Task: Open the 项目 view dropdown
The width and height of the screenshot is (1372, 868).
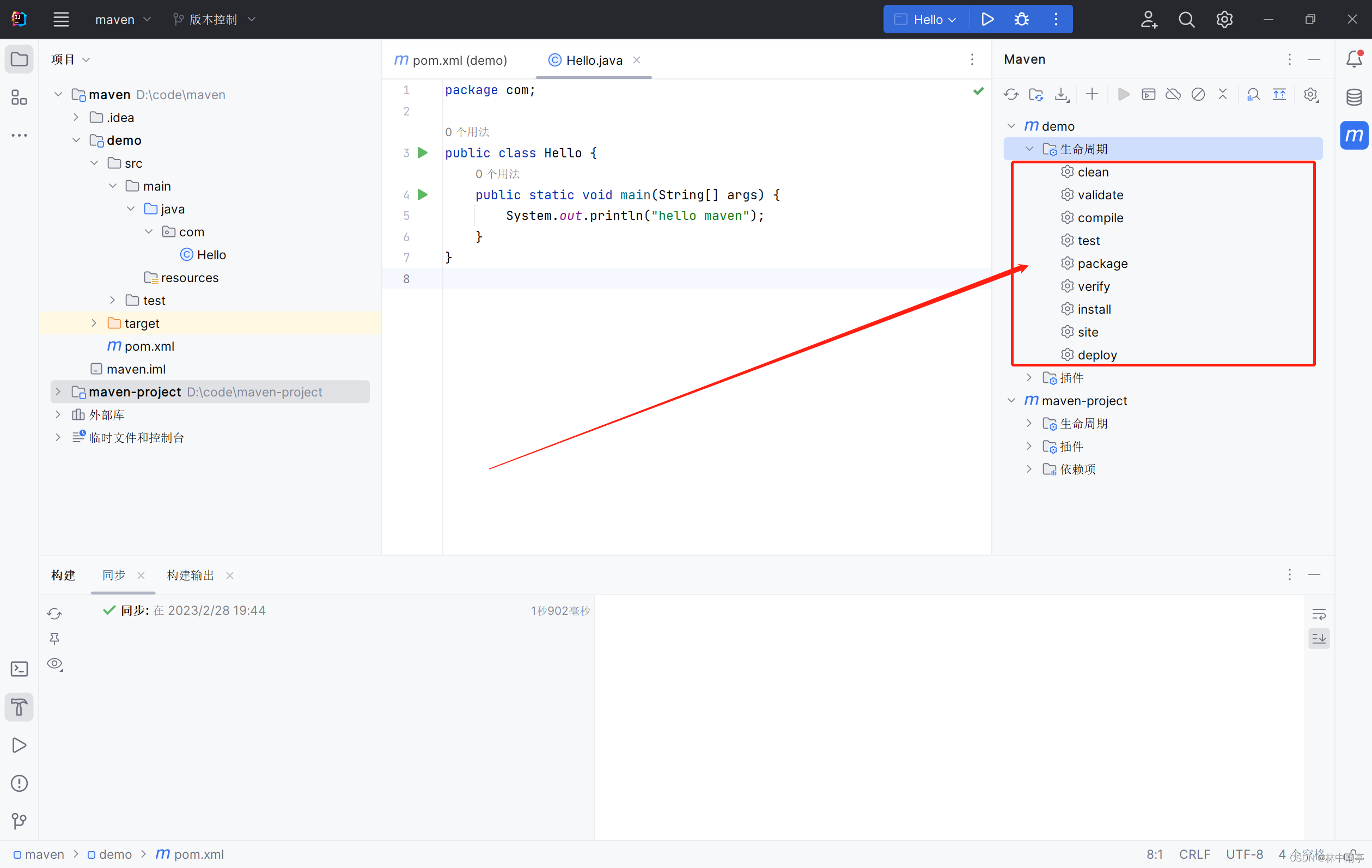Action: [71, 59]
